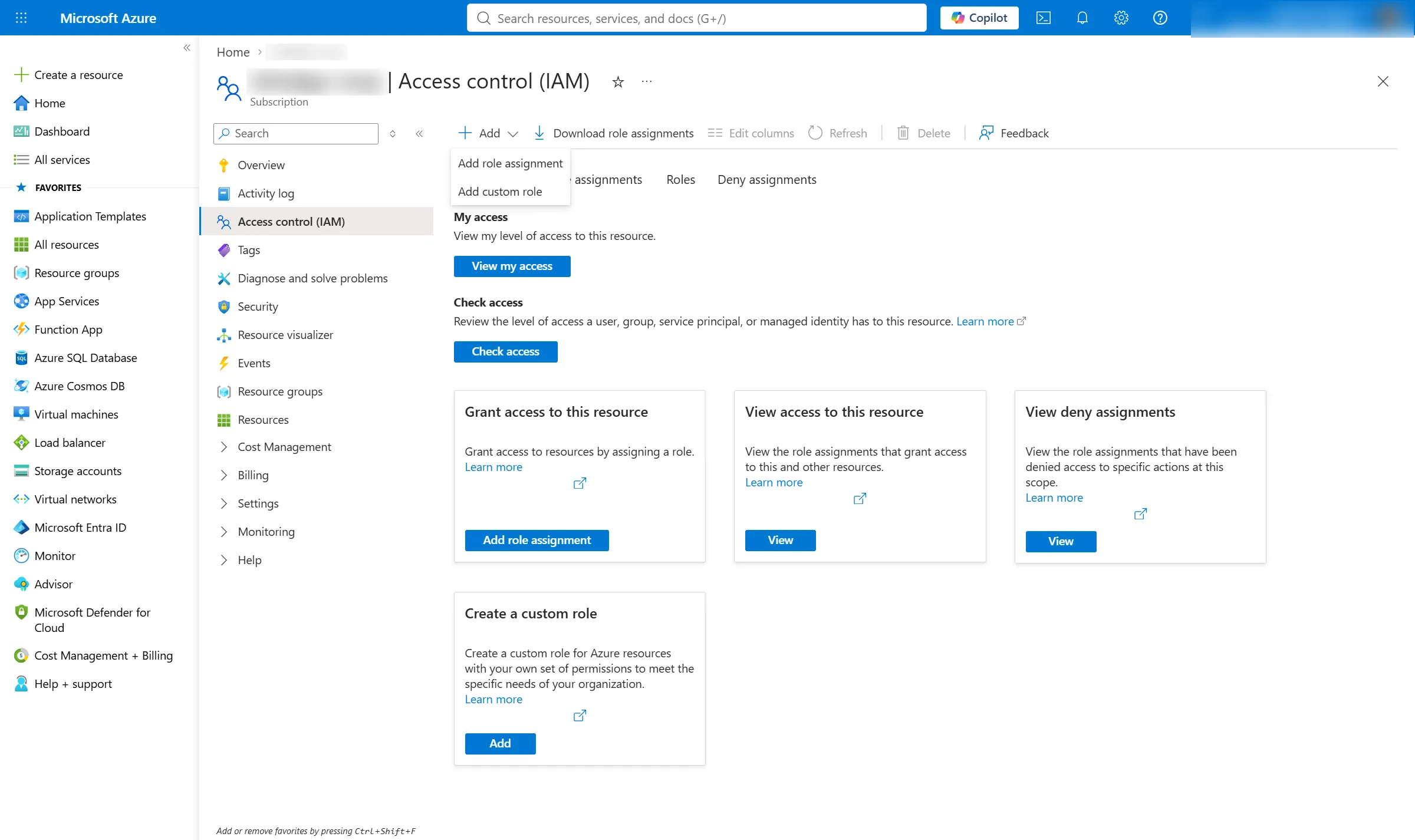This screenshot has height=840, width=1415.
Task: Open Resource visualizer
Action: (x=317, y=335)
